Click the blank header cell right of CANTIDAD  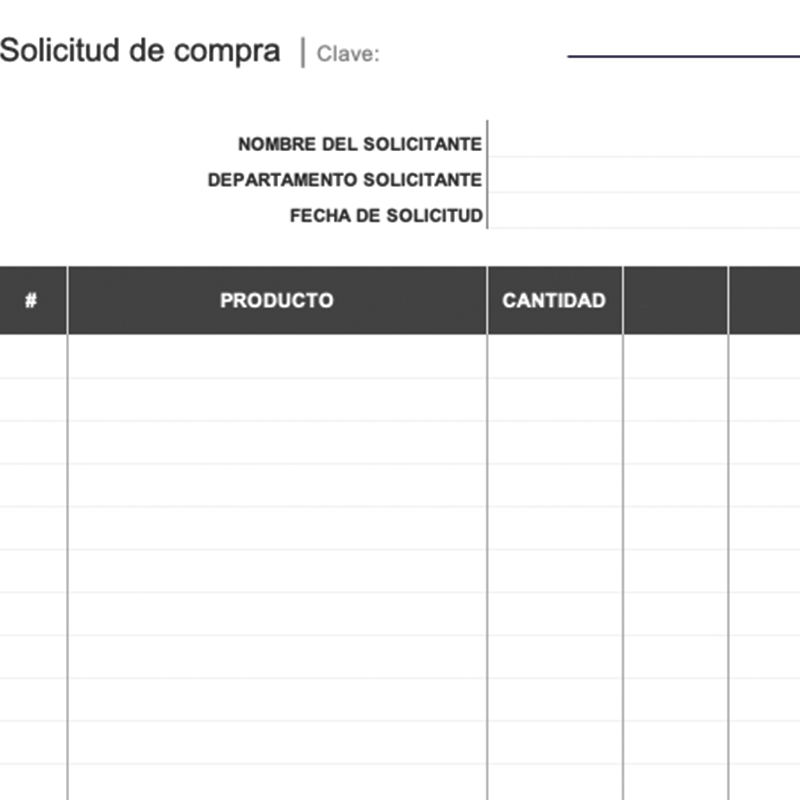[675, 301]
